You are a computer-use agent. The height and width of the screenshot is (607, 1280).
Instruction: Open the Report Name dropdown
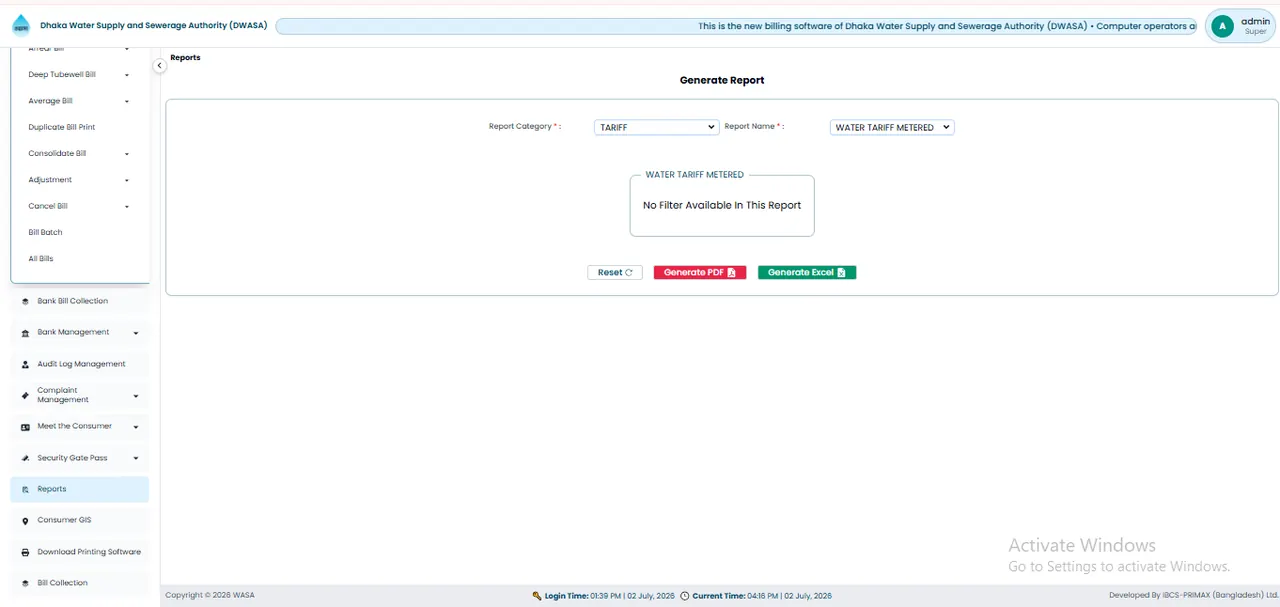click(892, 127)
